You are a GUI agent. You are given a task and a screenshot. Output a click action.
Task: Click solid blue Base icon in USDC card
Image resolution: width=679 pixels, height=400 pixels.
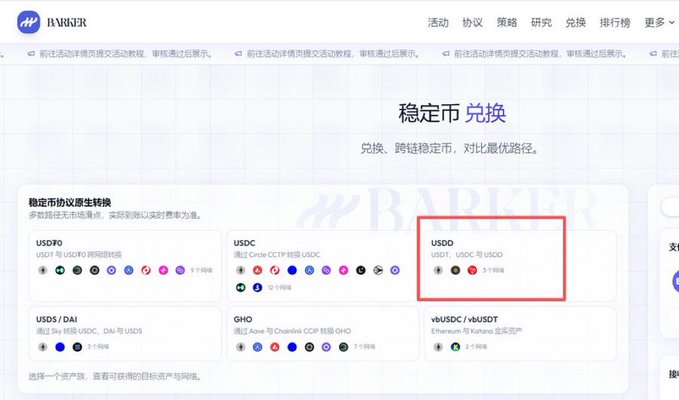[x=292, y=271]
